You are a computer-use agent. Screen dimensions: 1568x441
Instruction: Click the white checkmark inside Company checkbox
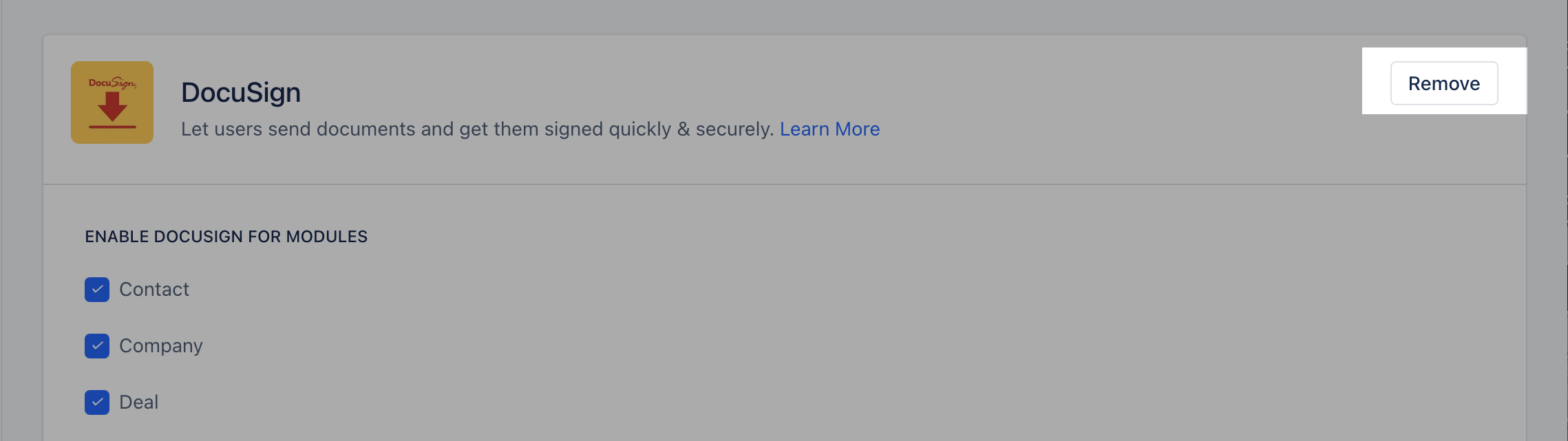pyautogui.click(x=97, y=346)
